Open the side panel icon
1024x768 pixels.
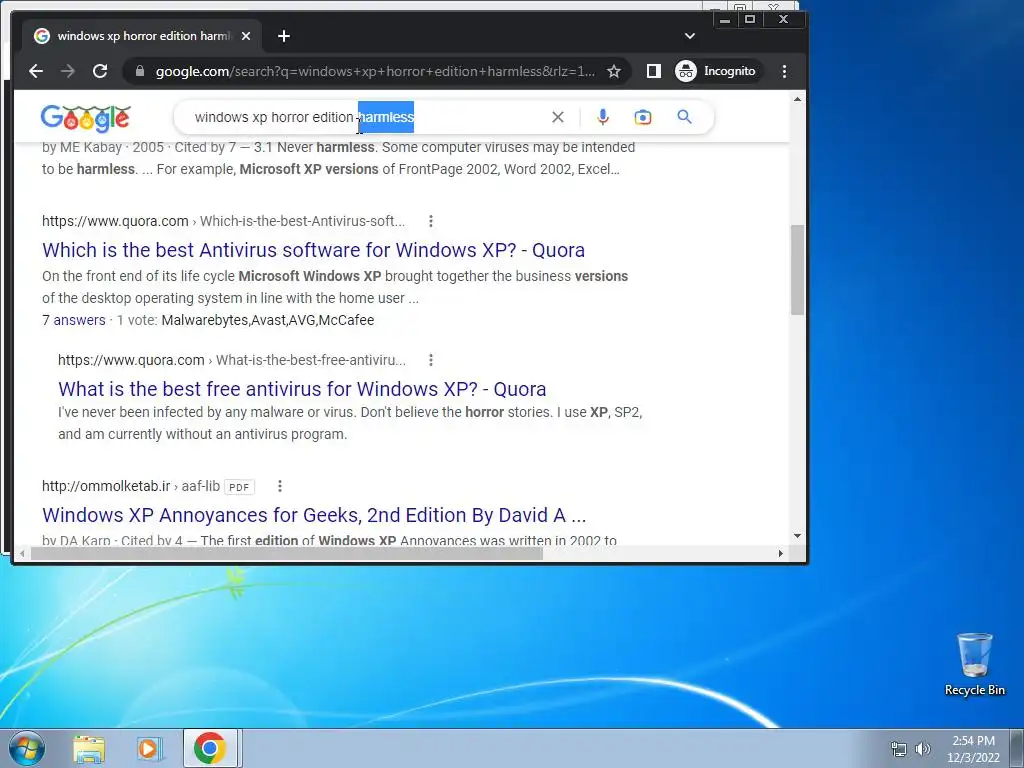[654, 71]
